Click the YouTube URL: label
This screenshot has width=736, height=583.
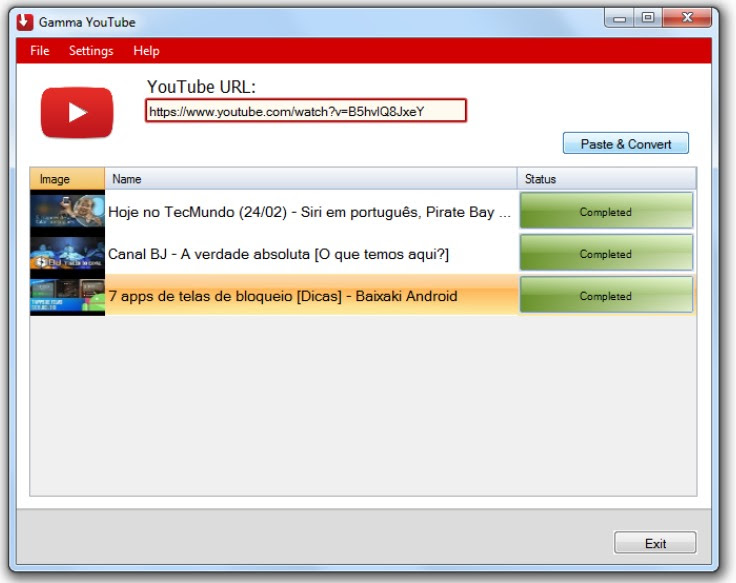[201, 87]
